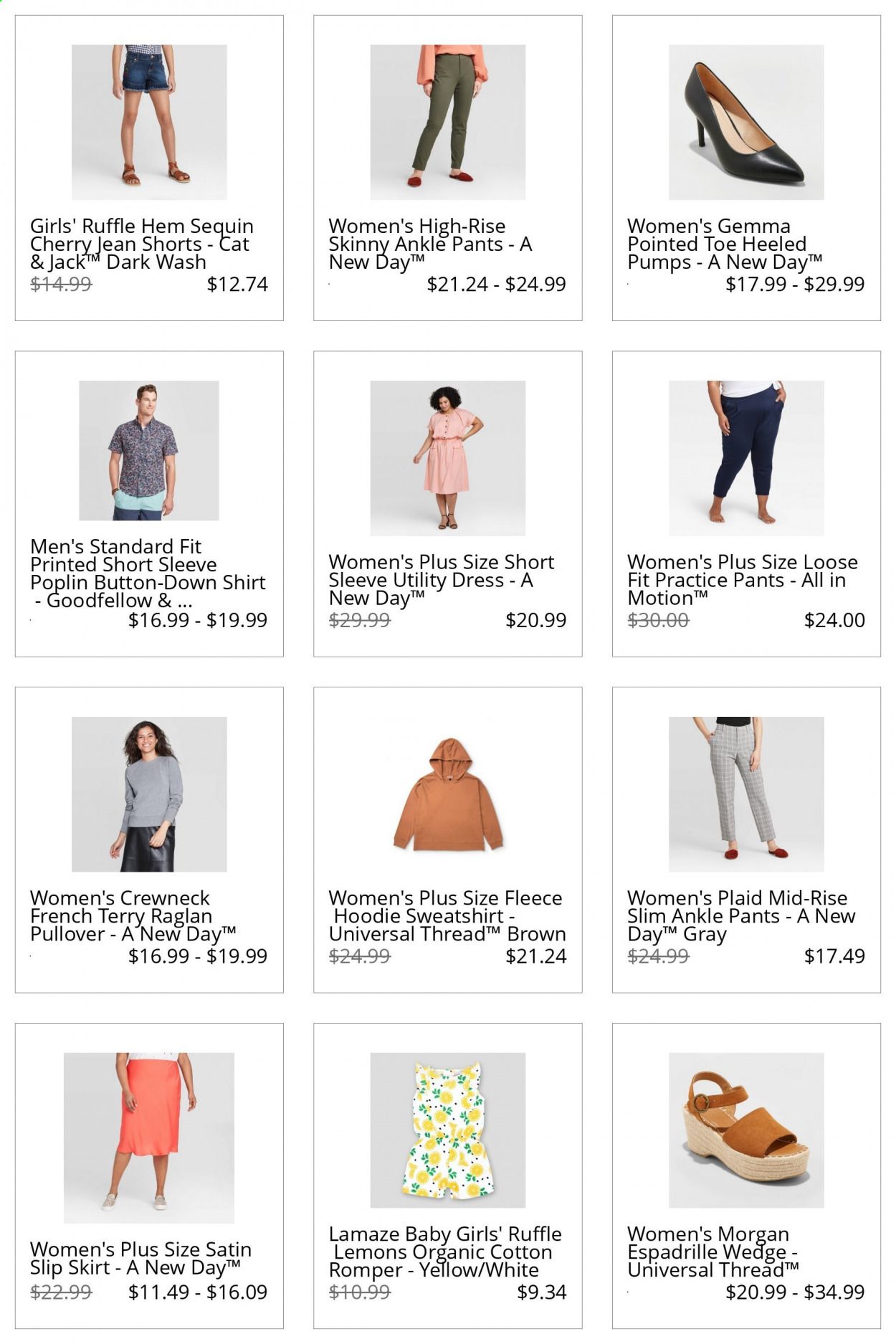Follow the Lamaze Baby Girls' Ruffle Lemons Romper title

click(x=445, y=1252)
